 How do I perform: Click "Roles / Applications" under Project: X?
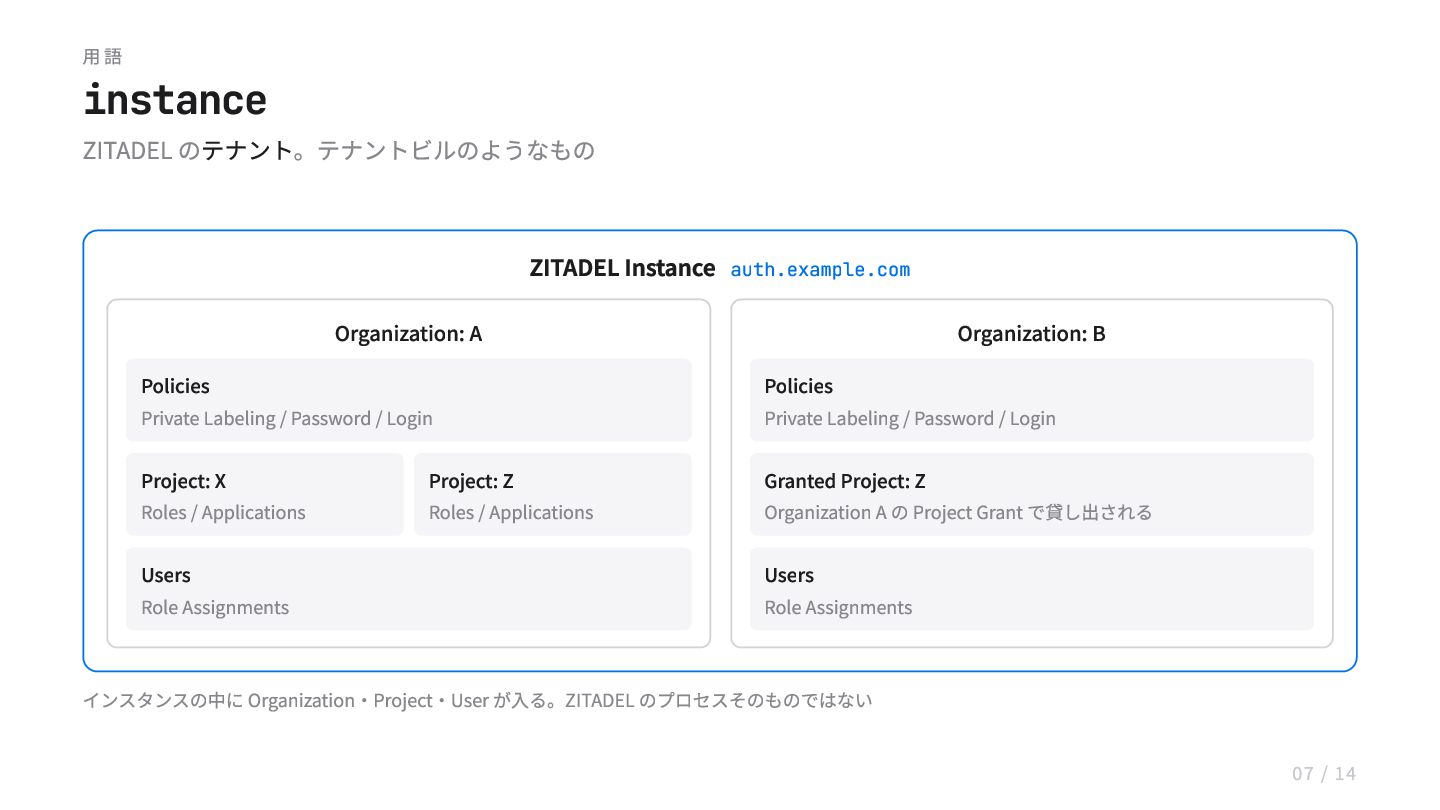(x=223, y=512)
